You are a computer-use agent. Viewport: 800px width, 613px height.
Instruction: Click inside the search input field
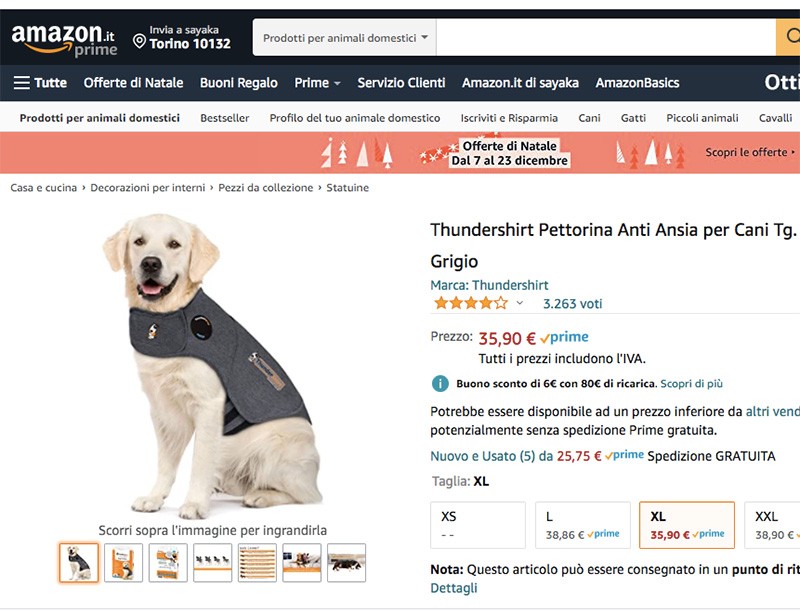click(x=600, y=36)
